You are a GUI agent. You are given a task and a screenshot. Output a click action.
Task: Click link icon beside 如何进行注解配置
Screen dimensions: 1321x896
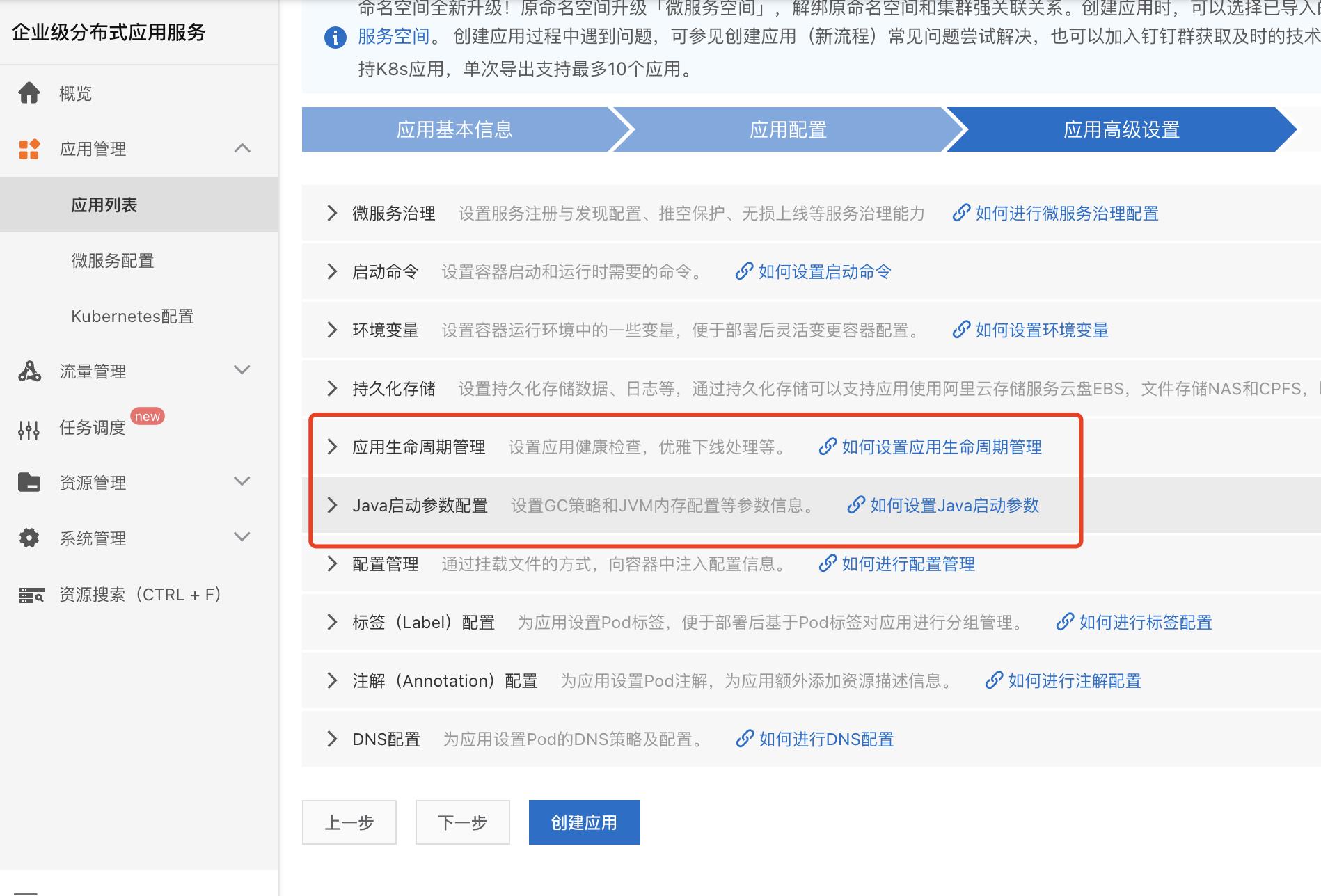click(x=994, y=680)
